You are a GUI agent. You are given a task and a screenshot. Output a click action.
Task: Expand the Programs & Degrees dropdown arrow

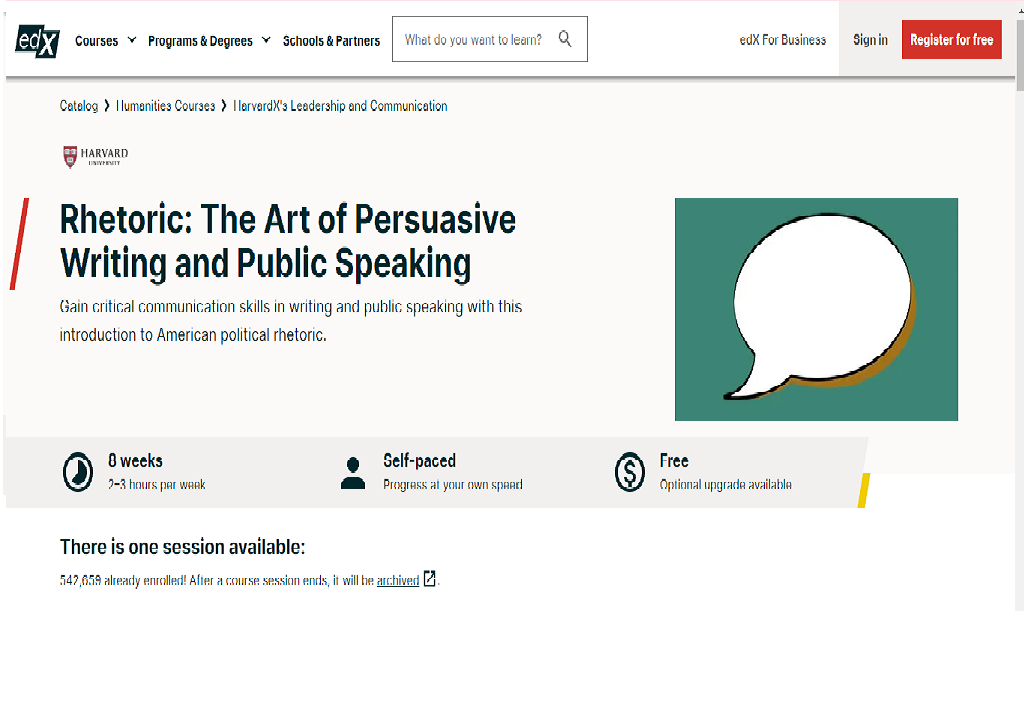pyautogui.click(x=266, y=41)
